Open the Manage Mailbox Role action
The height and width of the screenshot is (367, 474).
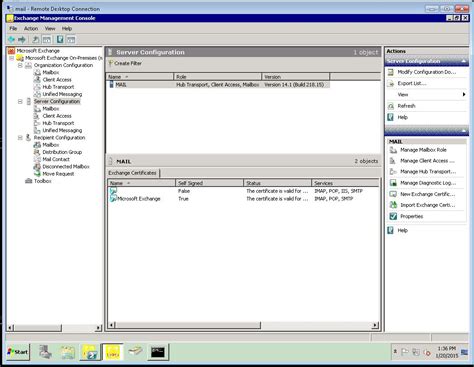(x=423, y=150)
